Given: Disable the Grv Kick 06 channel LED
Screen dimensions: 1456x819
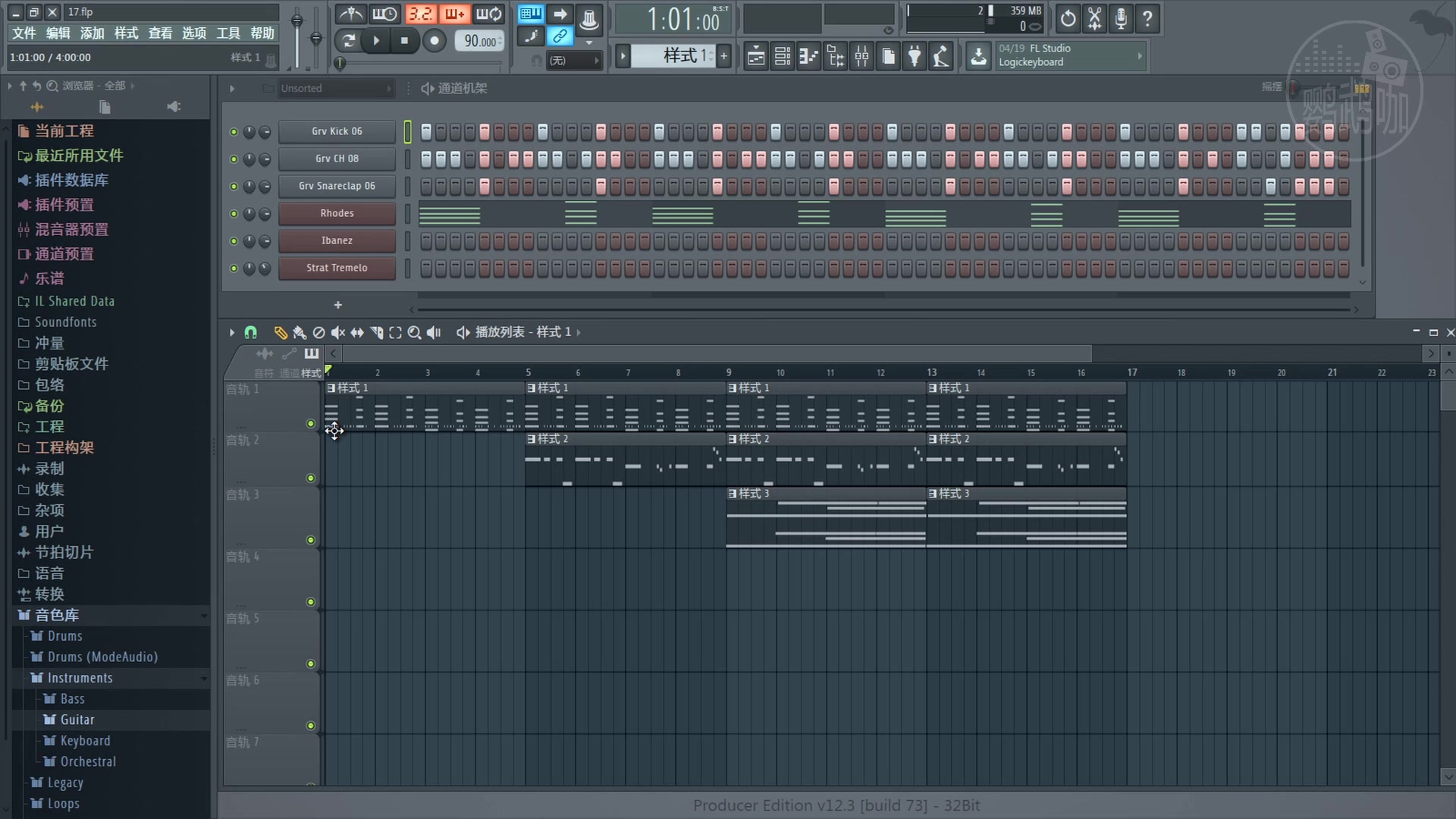Looking at the screenshot, I should tap(234, 131).
